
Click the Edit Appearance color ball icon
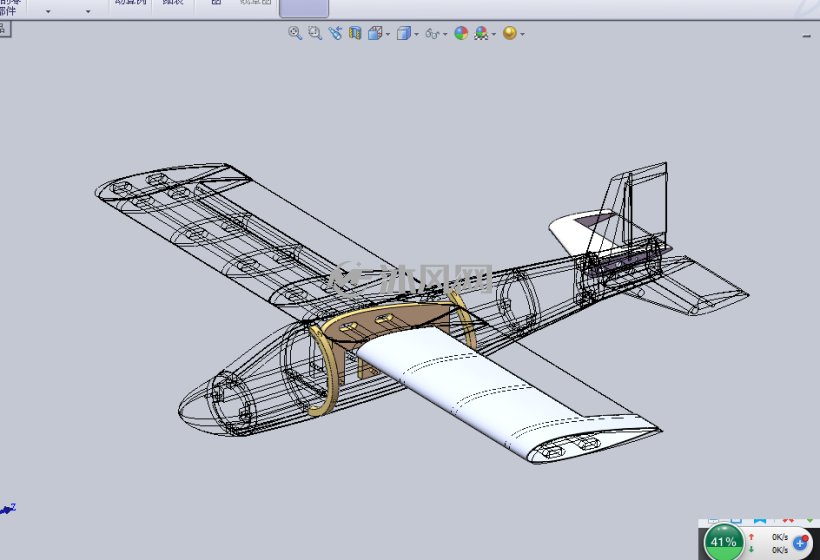pos(461,33)
